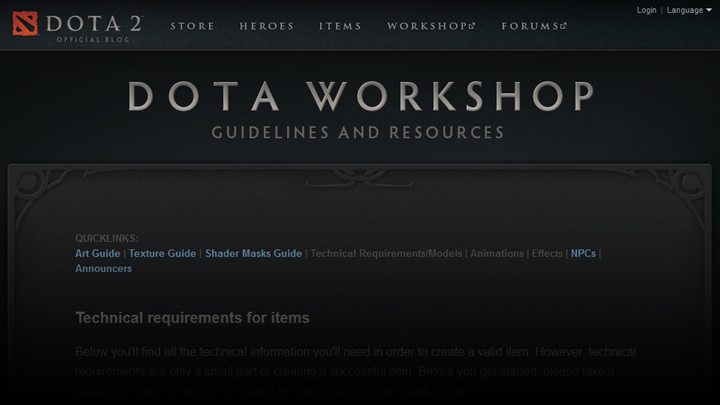Screen dimensions: 720x405
Task: Click the Guidelines and Resources subtitle
Action: 358,133
